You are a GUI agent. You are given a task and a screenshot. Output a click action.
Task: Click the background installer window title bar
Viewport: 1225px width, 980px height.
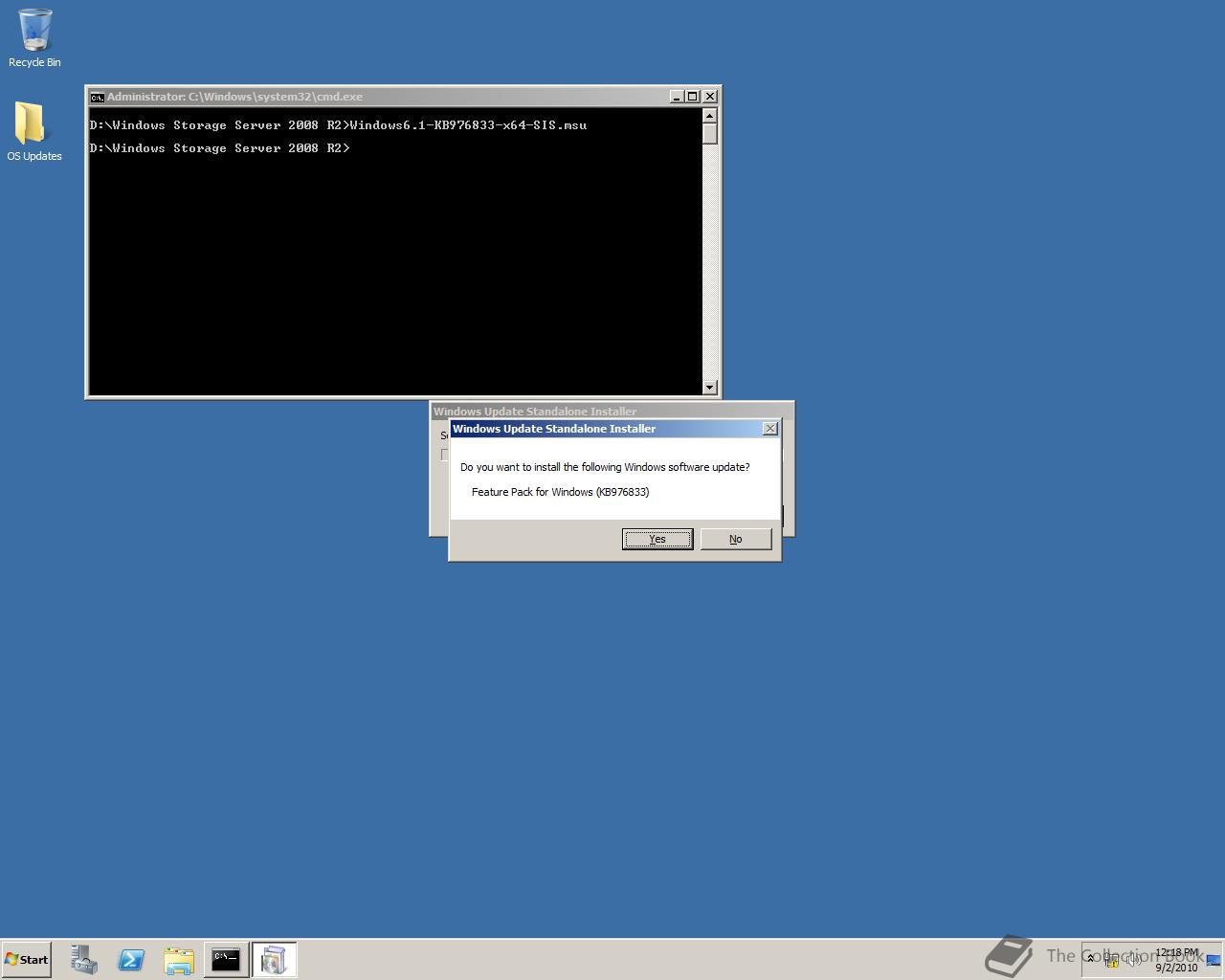click(x=612, y=411)
